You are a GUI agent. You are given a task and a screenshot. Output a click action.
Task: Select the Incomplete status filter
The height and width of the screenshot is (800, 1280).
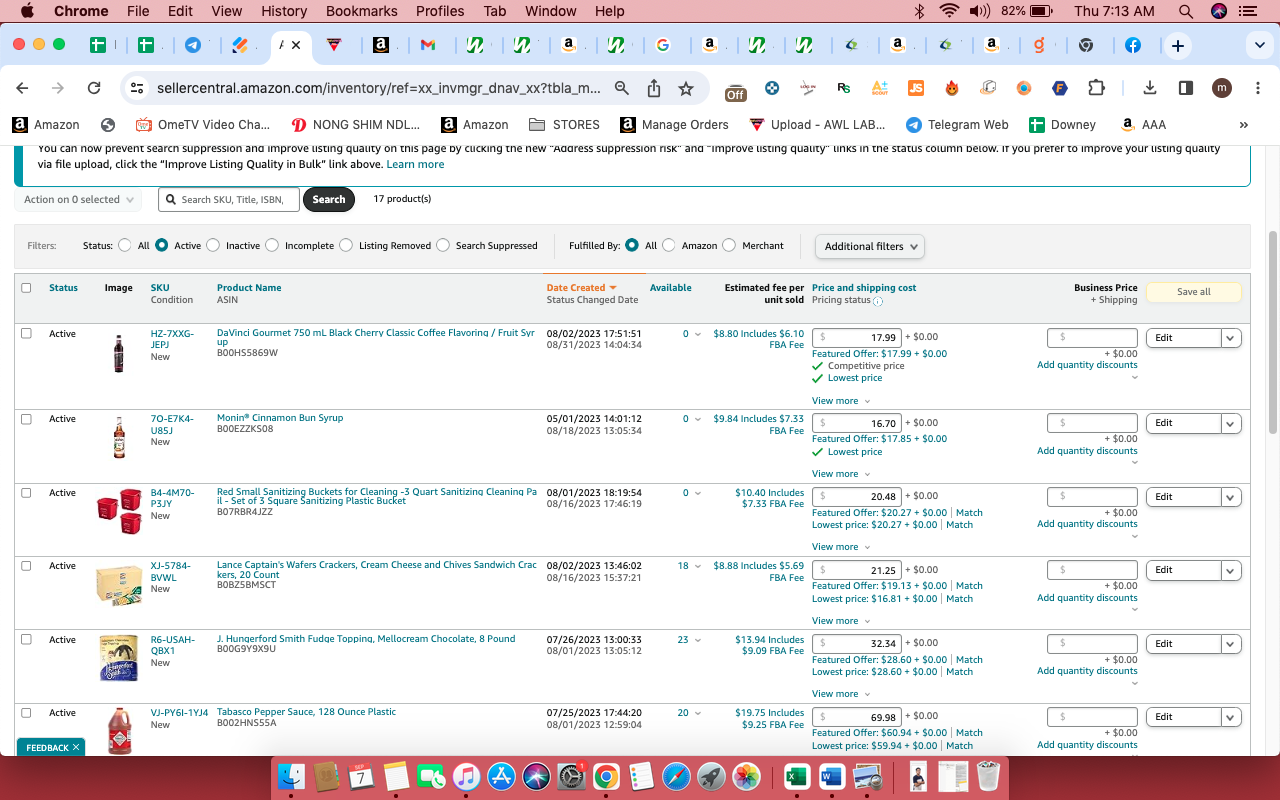[272, 245]
